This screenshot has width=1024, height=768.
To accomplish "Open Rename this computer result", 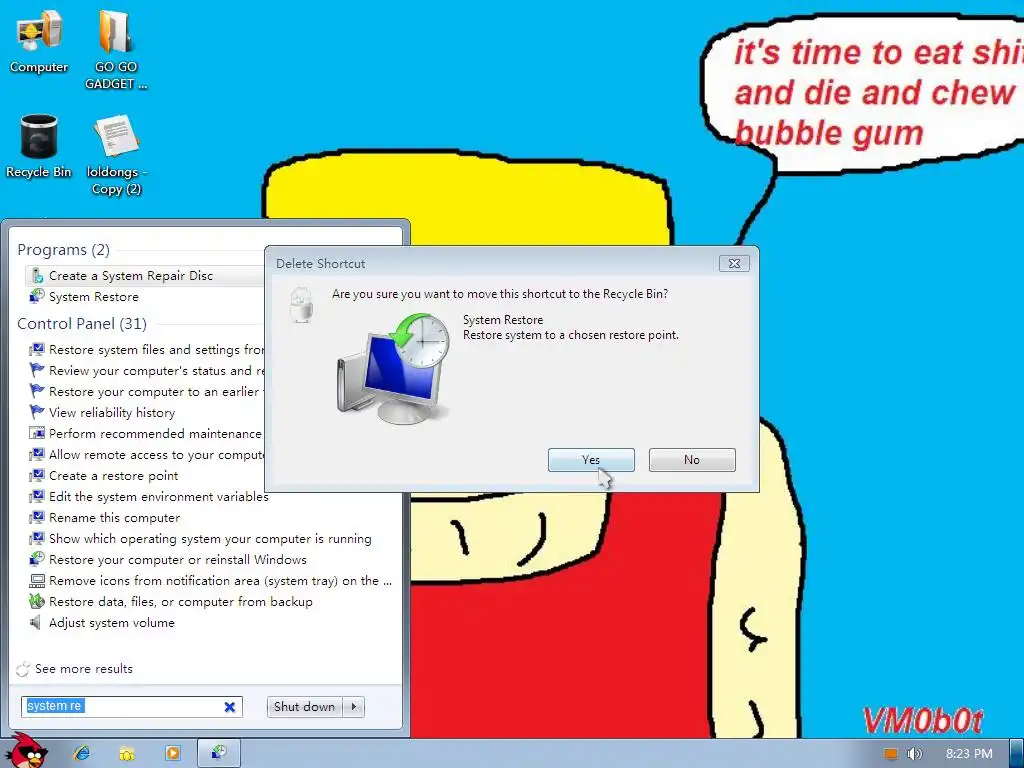I will 114,518.
